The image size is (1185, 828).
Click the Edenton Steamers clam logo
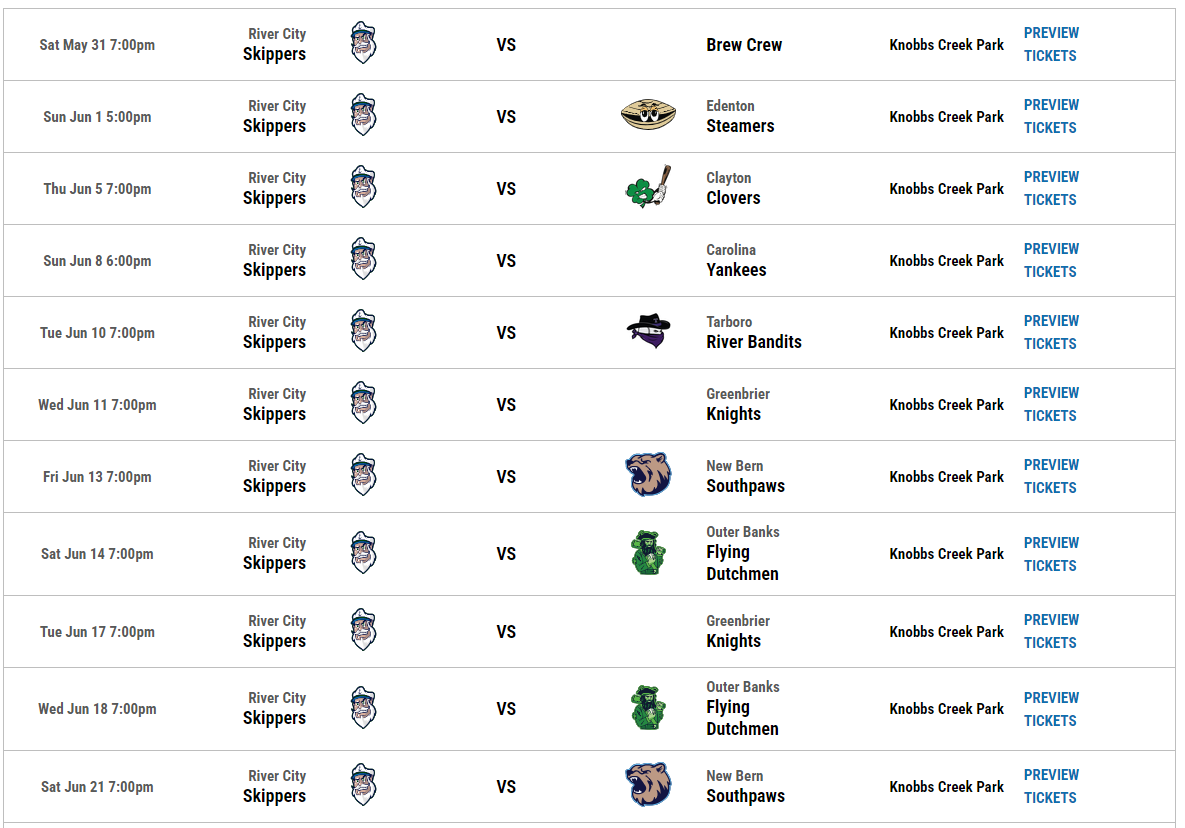click(648, 116)
